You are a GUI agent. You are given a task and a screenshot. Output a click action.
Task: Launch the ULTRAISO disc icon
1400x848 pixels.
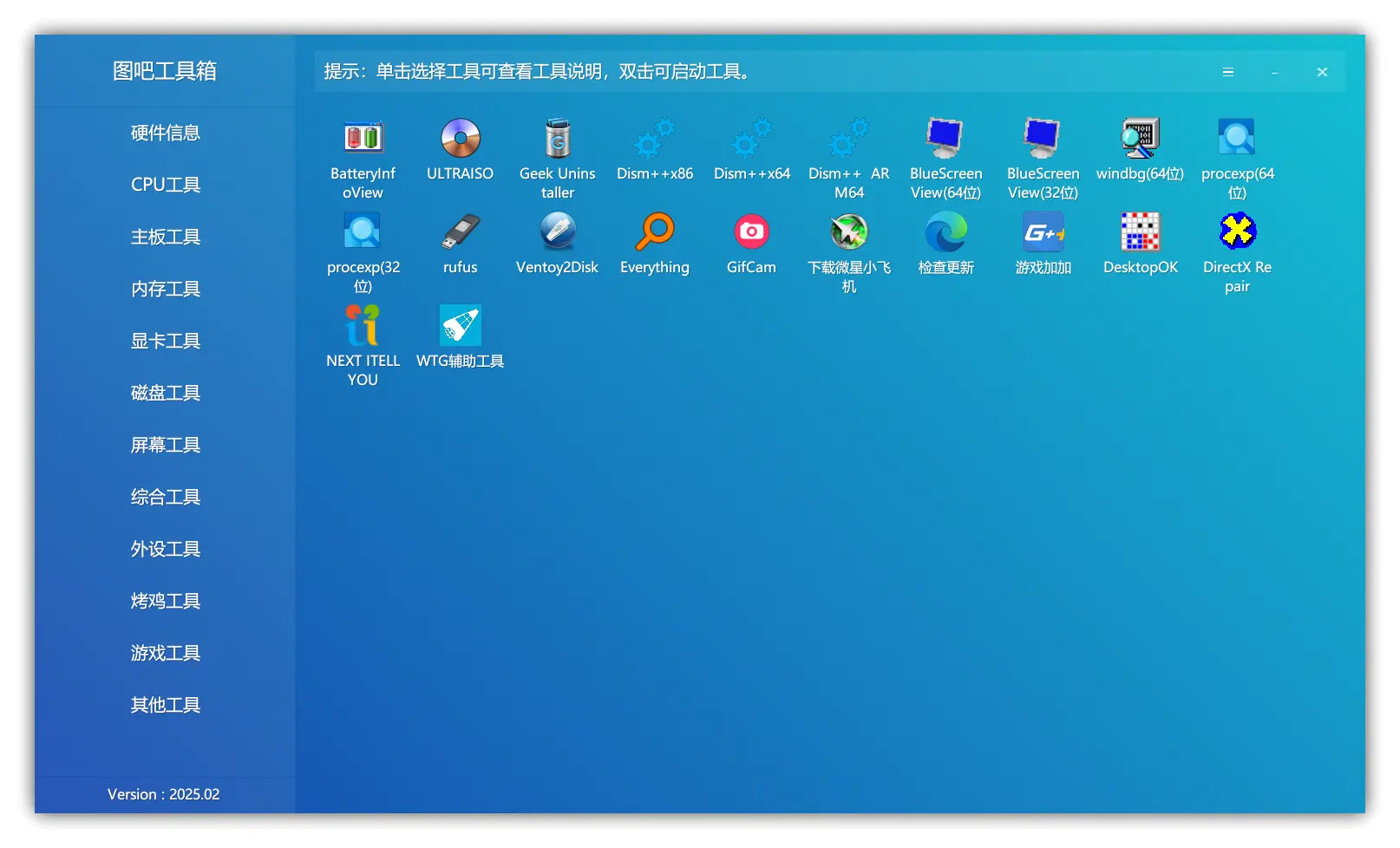(461, 138)
